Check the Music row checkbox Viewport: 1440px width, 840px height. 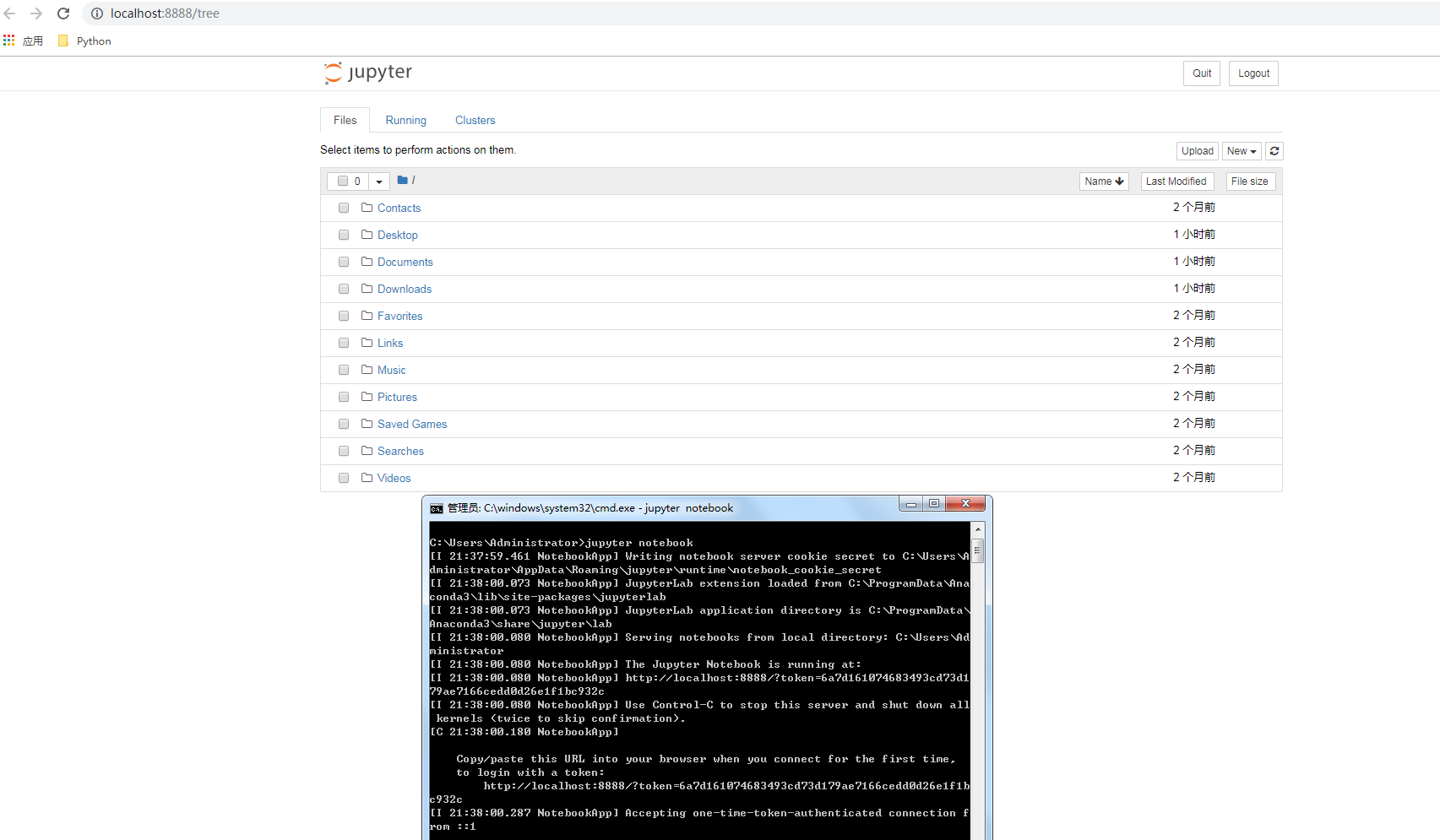344,370
